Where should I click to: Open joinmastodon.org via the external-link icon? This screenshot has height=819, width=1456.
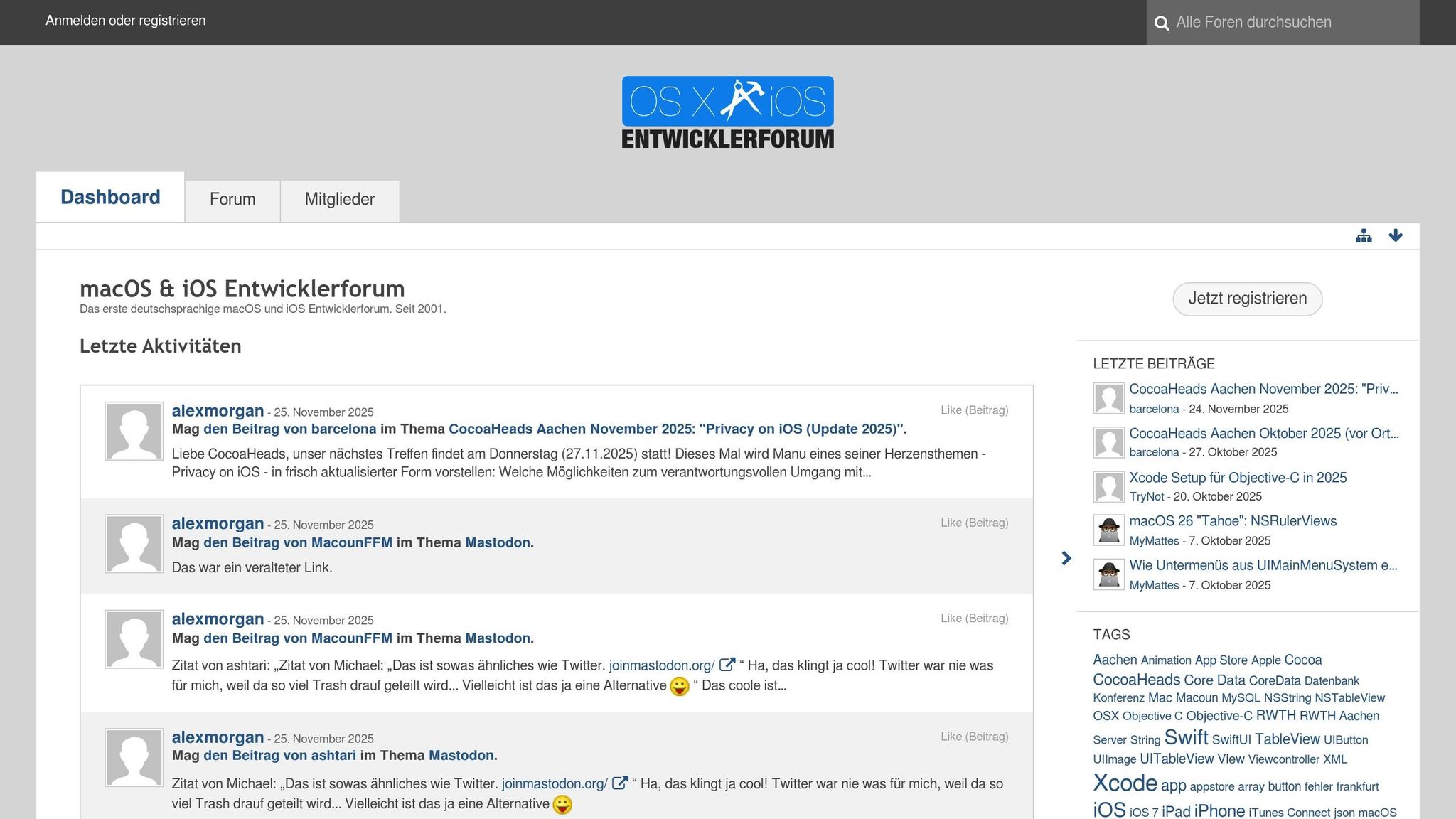coord(727,664)
